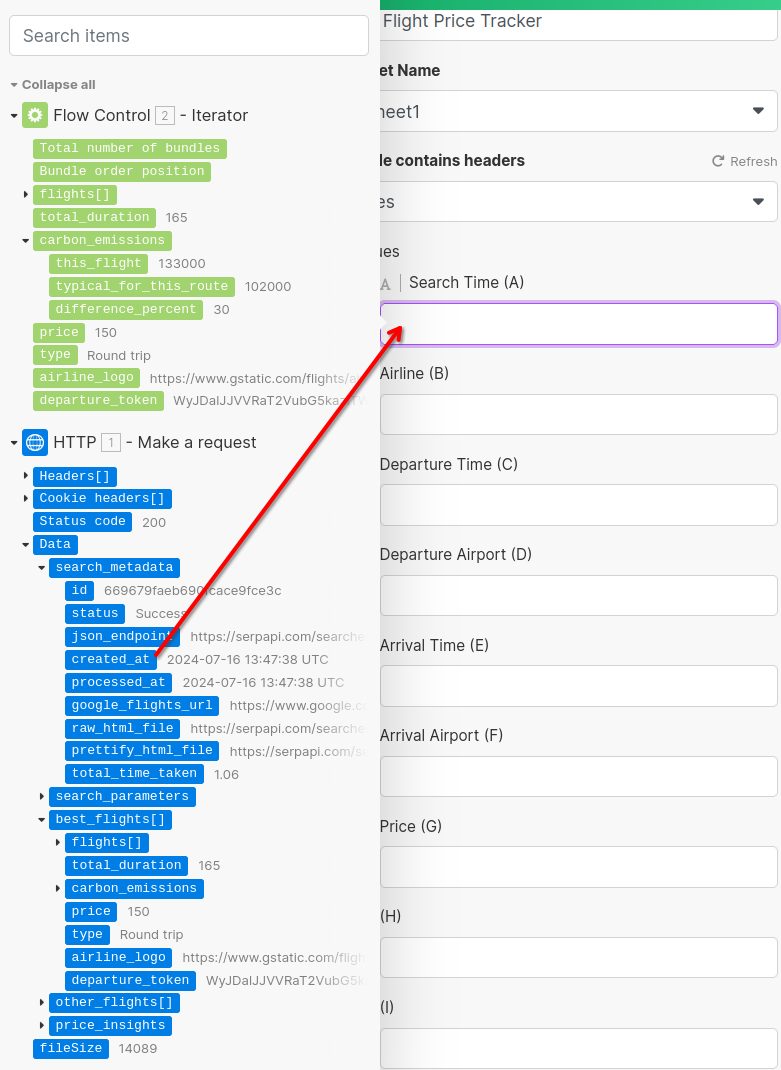Select the departure_token data badge

click(x=130, y=980)
